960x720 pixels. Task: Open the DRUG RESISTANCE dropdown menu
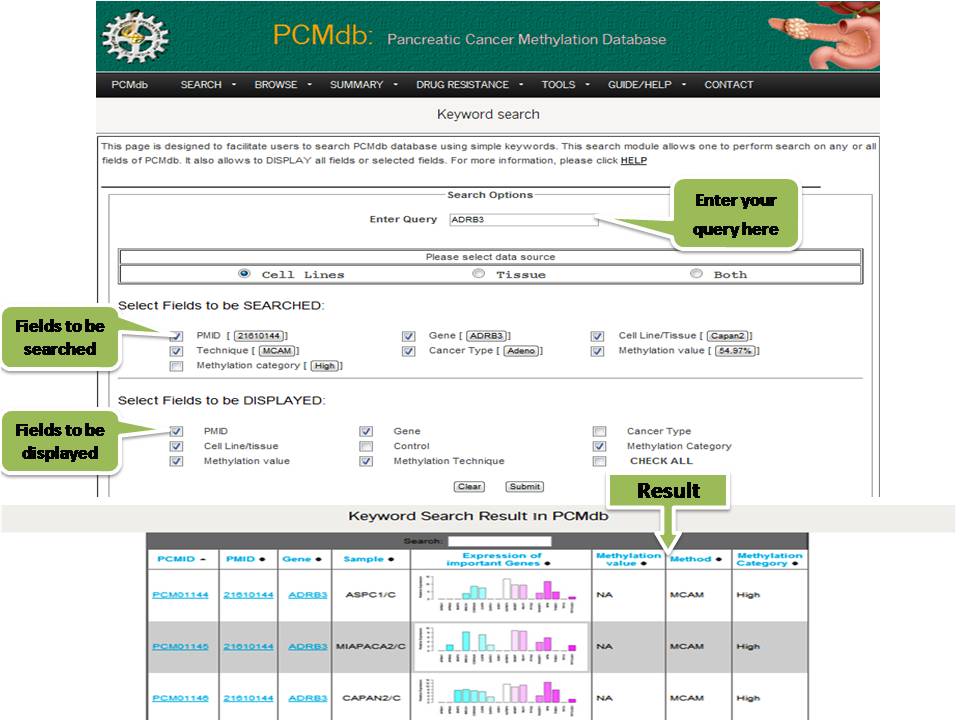click(469, 85)
